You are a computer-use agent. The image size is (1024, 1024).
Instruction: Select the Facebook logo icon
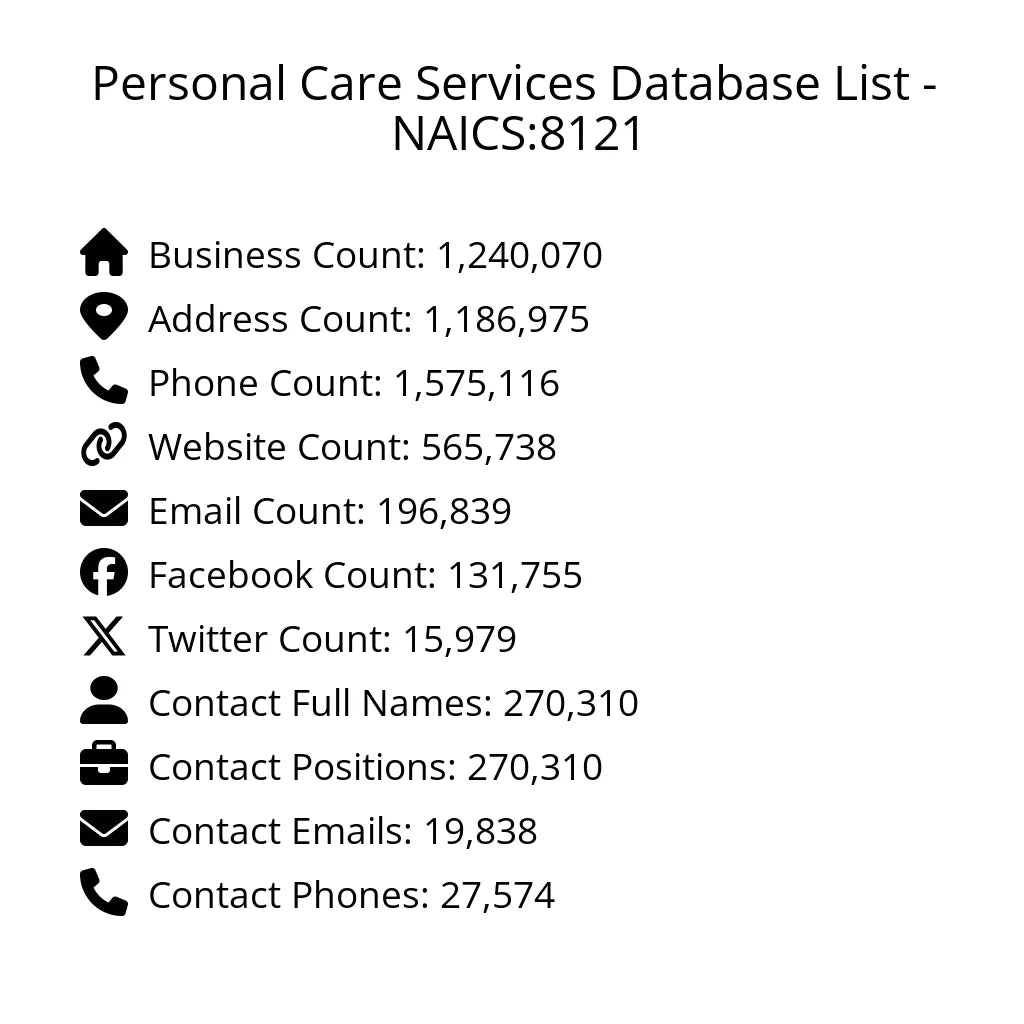104,573
